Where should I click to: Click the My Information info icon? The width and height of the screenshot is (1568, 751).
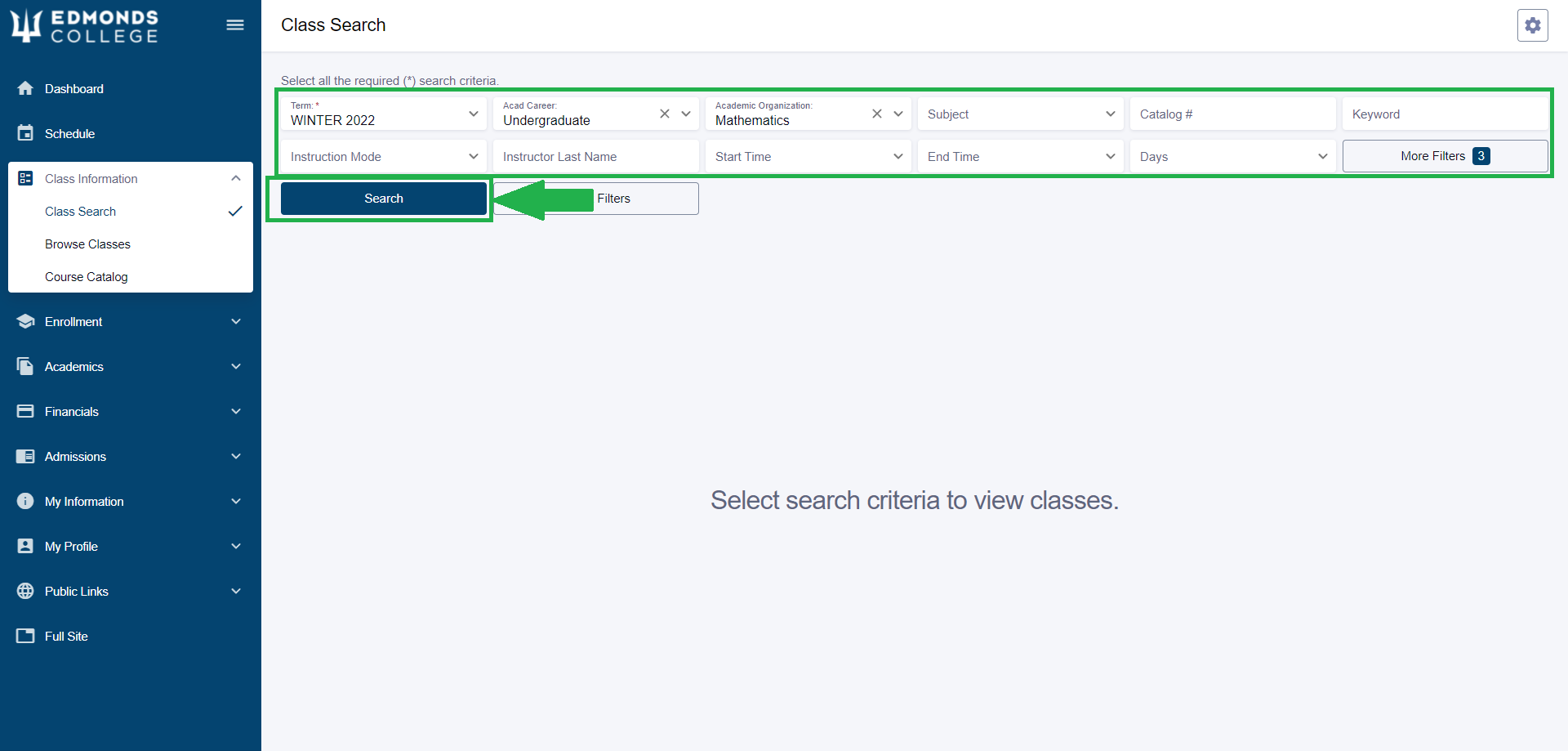(25, 501)
